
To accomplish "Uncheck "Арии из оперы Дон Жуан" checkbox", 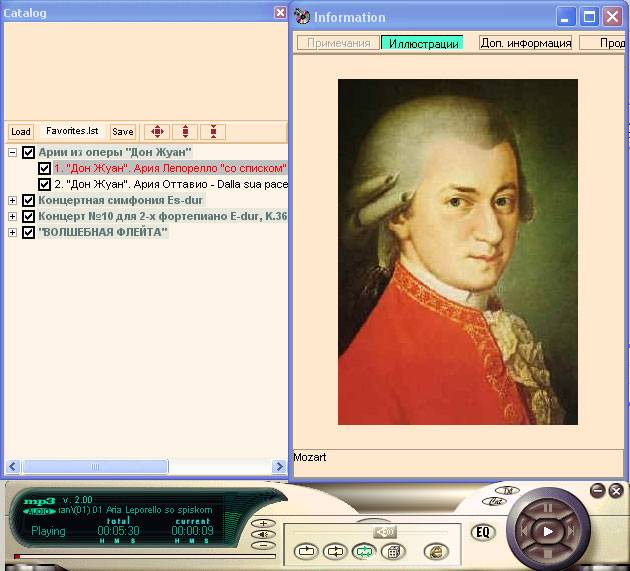I will (28, 152).
